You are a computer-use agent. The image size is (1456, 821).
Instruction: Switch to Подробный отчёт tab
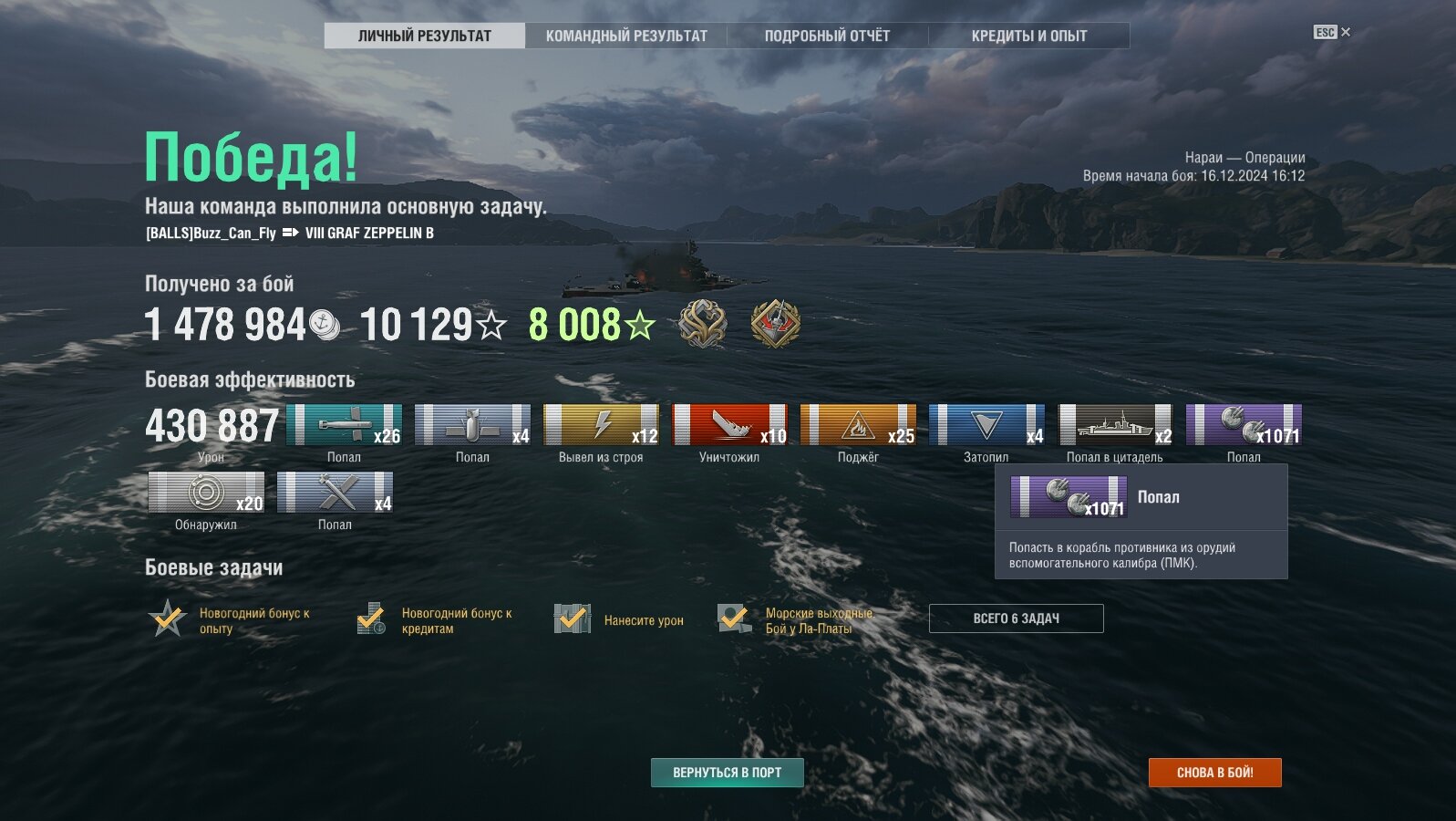827,36
